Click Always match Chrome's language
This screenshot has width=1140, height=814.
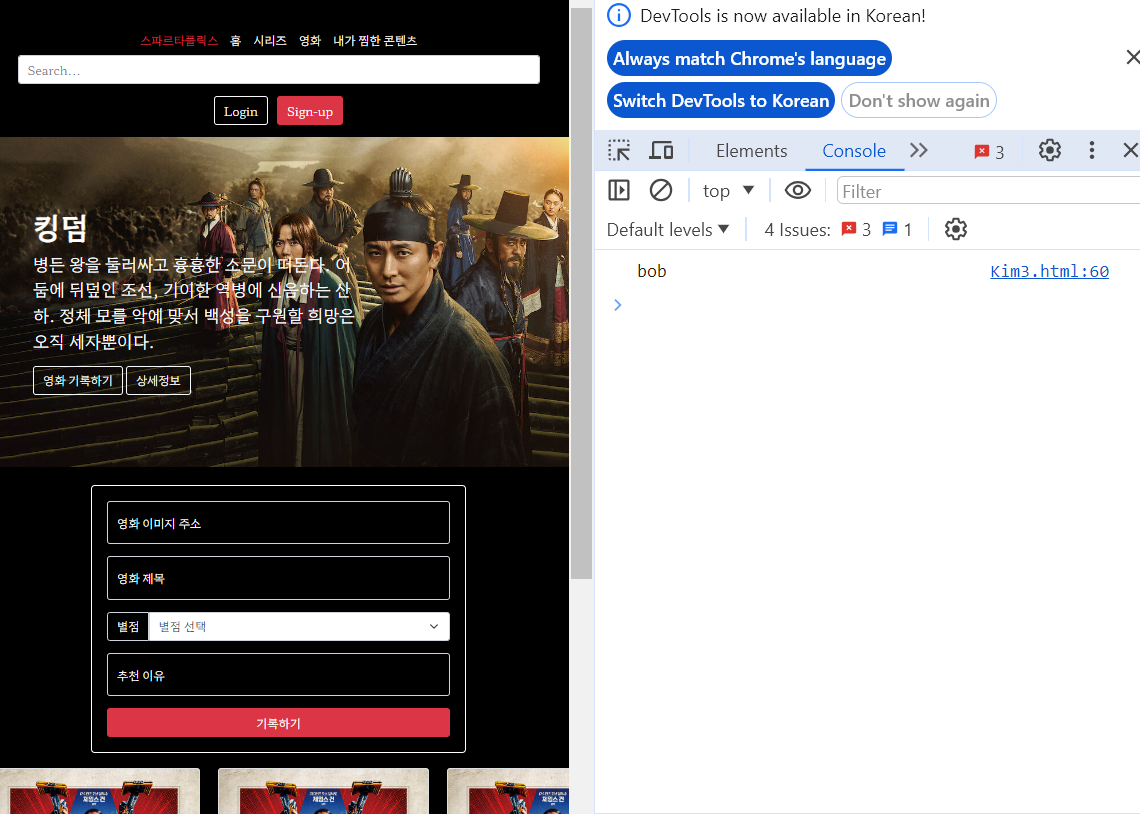pos(749,58)
